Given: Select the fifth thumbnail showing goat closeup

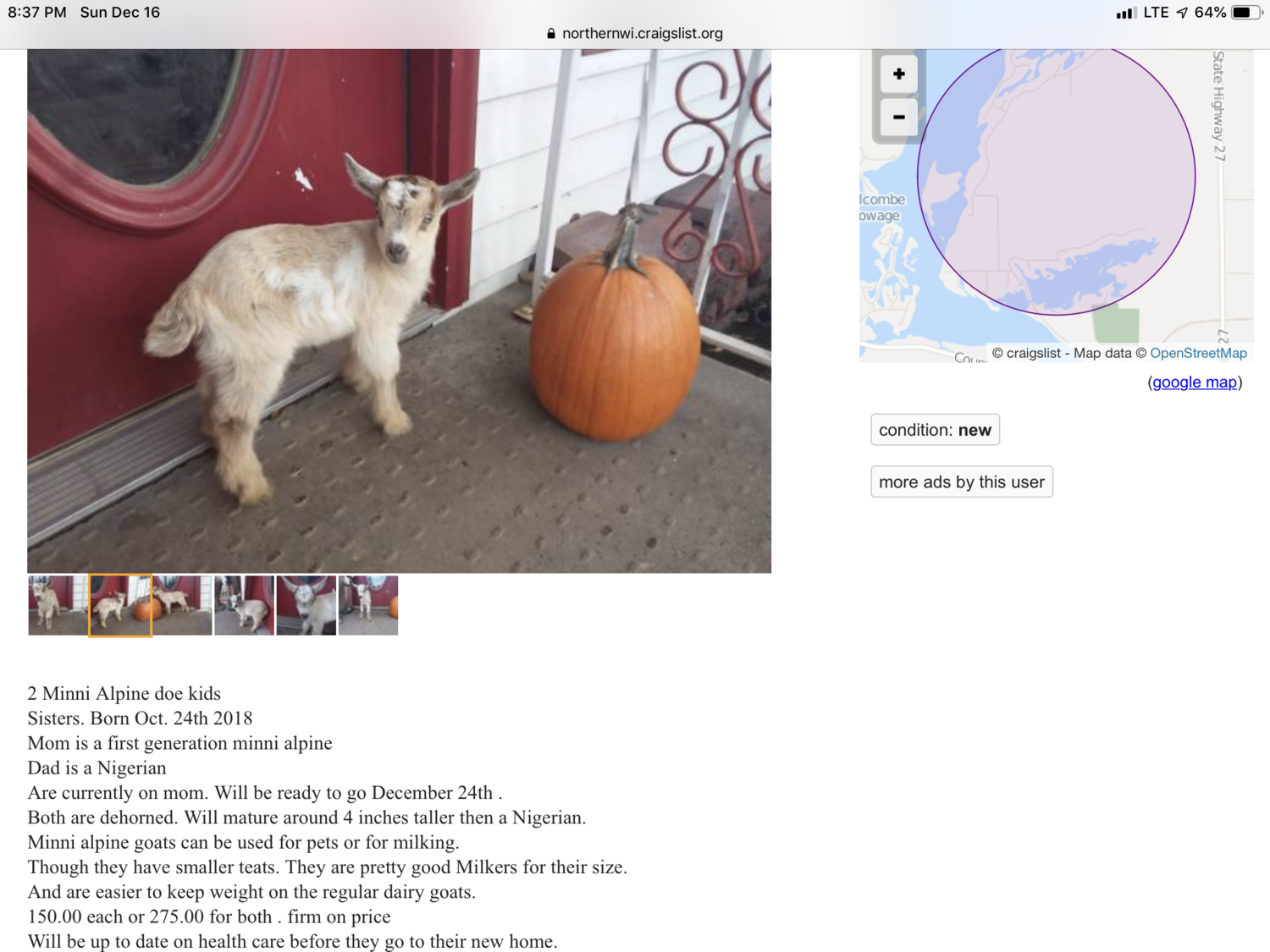Looking at the screenshot, I should pyautogui.click(x=306, y=605).
